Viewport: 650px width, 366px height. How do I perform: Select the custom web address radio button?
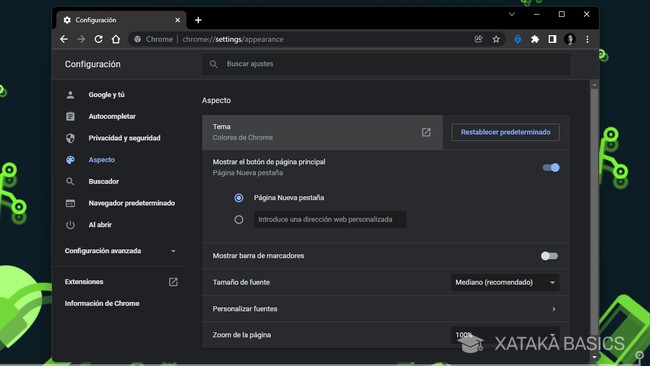[x=239, y=219]
